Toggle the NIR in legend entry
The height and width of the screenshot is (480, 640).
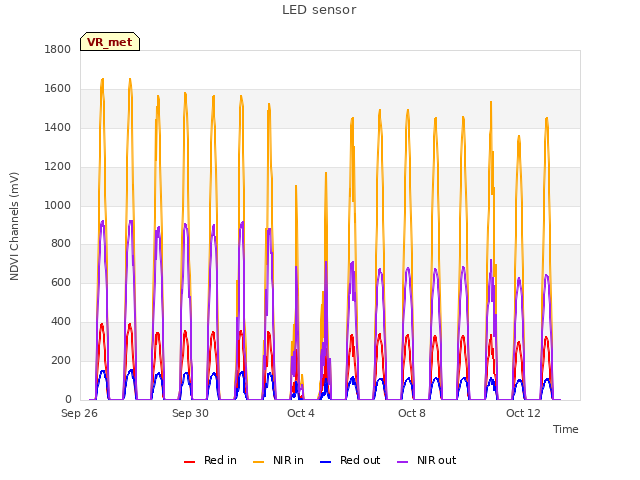278,460
